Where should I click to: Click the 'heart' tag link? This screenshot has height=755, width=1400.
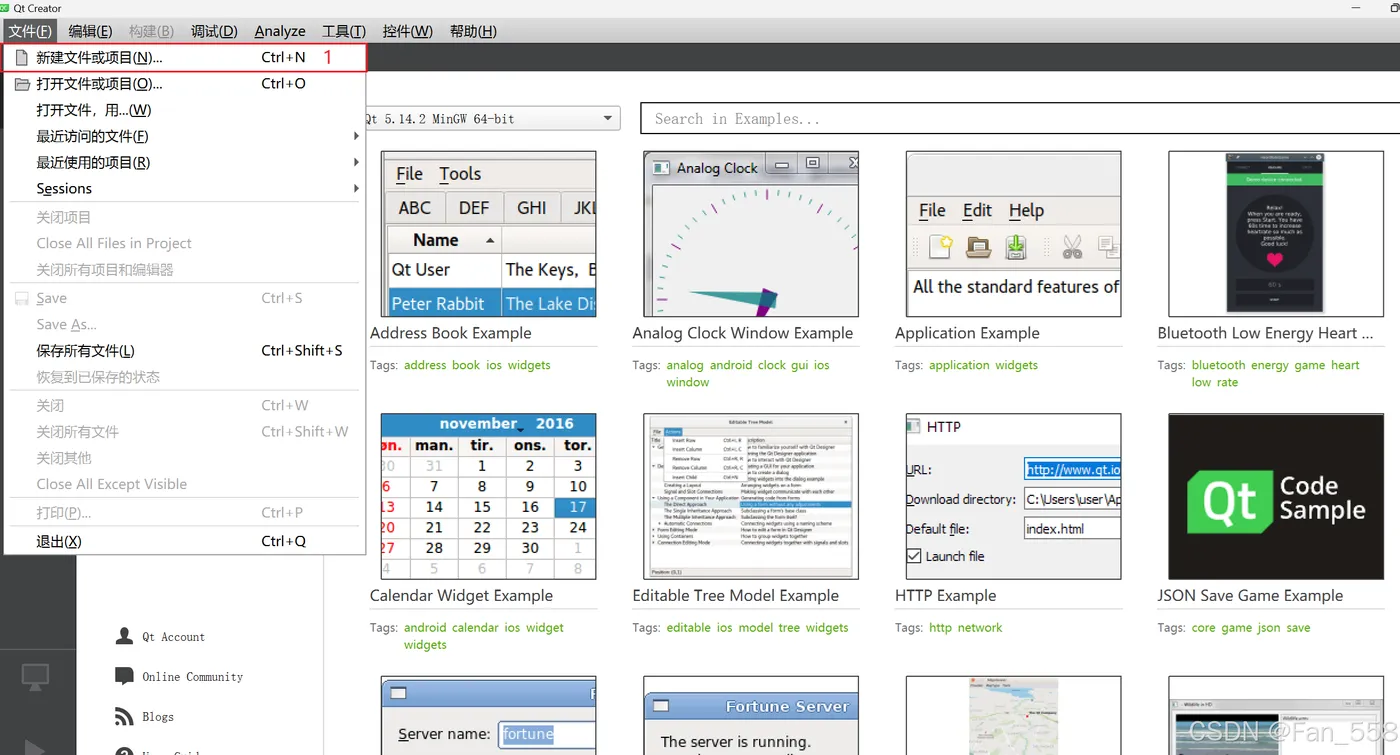tap(1345, 365)
